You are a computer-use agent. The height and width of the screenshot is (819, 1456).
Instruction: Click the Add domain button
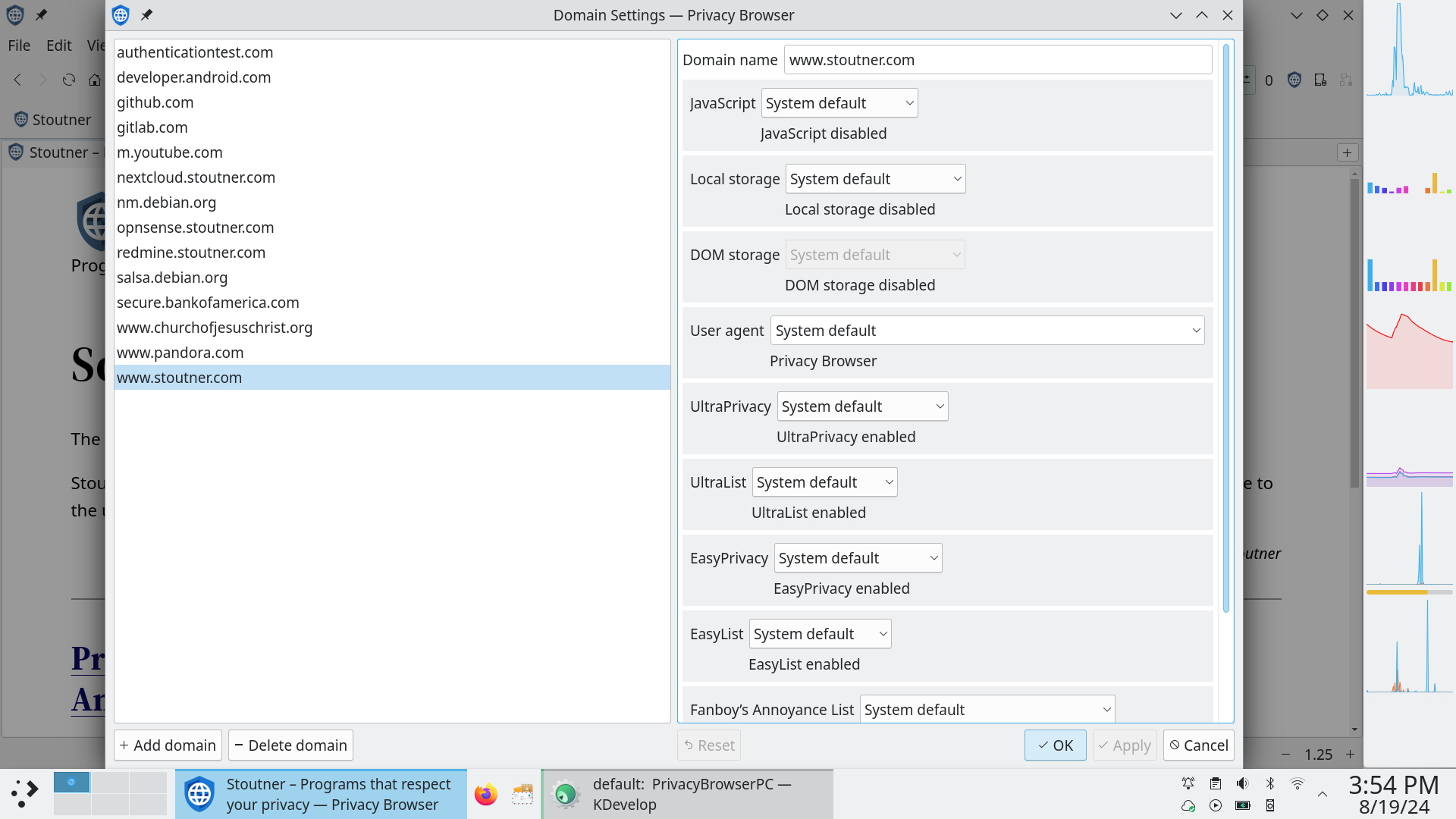click(x=168, y=745)
